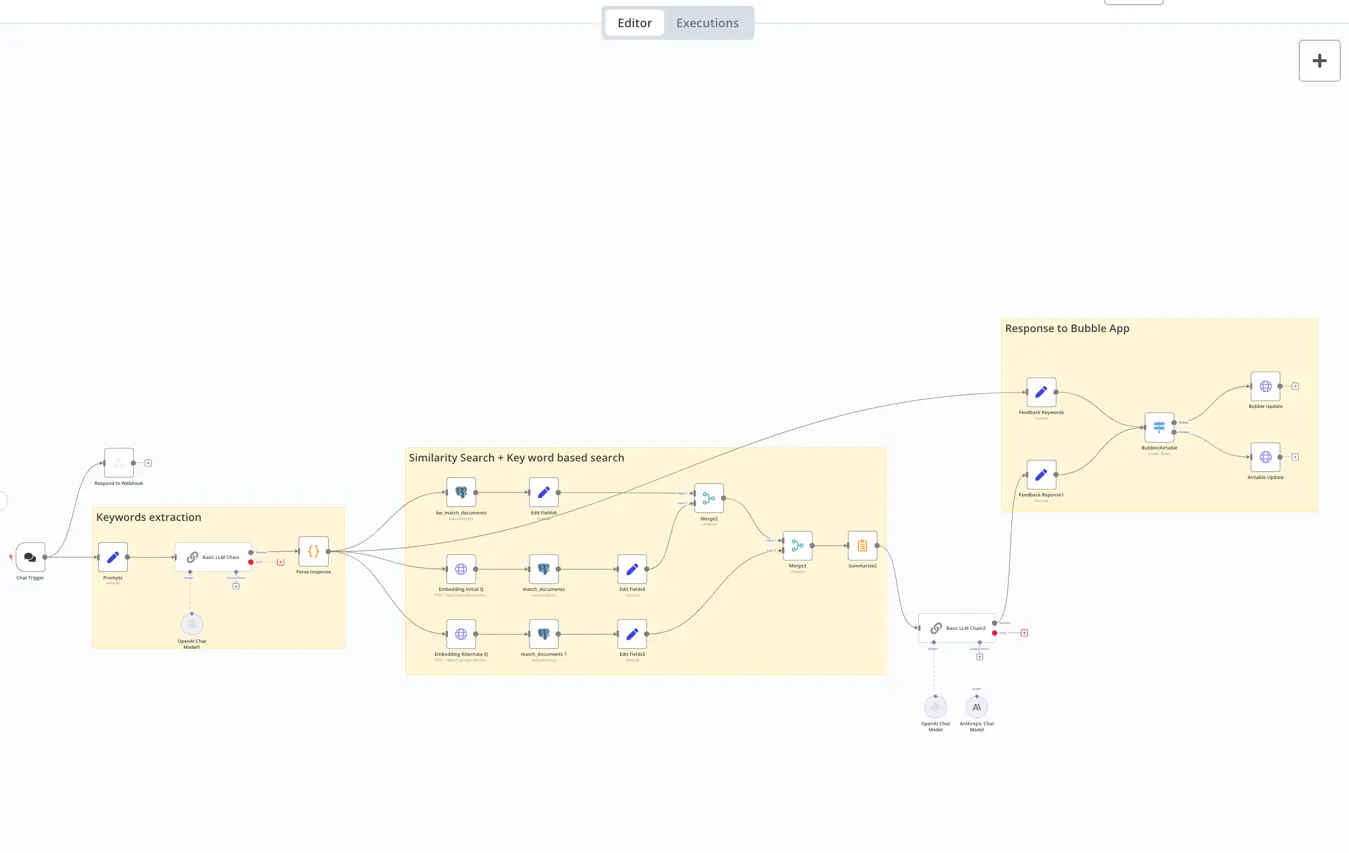Switch to the Executions tab
Viewport: 1349px width, 853px height.
point(707,23)
